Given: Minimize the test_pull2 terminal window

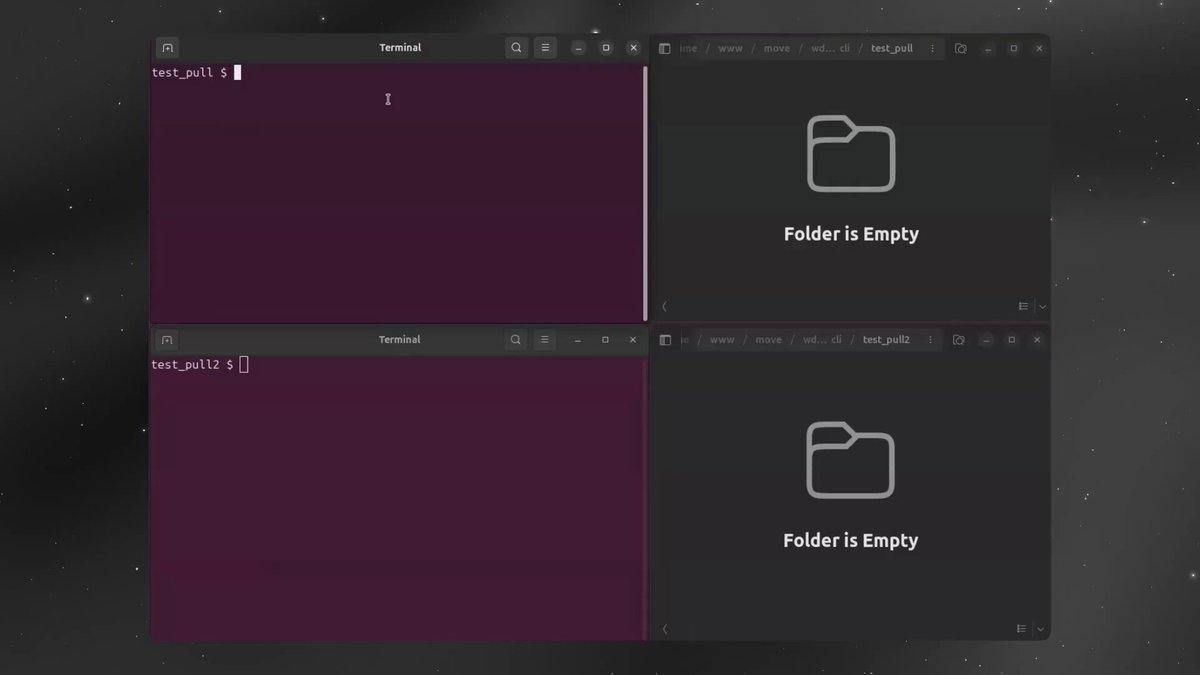Looking at the screenshot, I should click(x=578, y=340).
